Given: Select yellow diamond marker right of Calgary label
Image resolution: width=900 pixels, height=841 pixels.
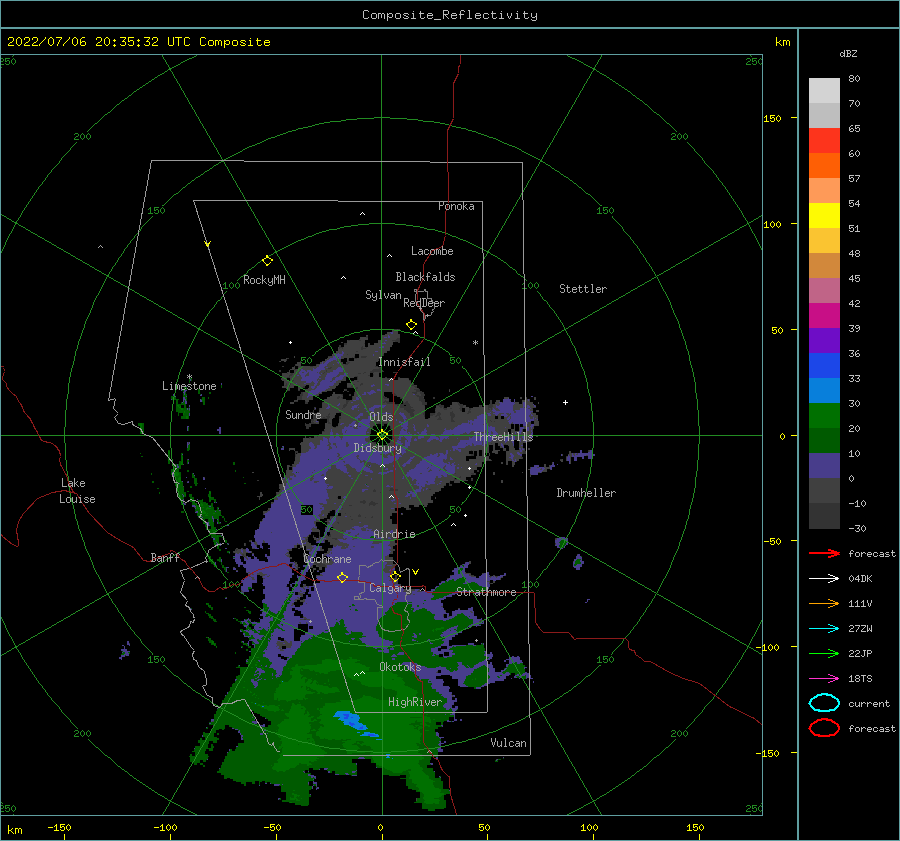Looking at the screenshot, I should point(395,576).
